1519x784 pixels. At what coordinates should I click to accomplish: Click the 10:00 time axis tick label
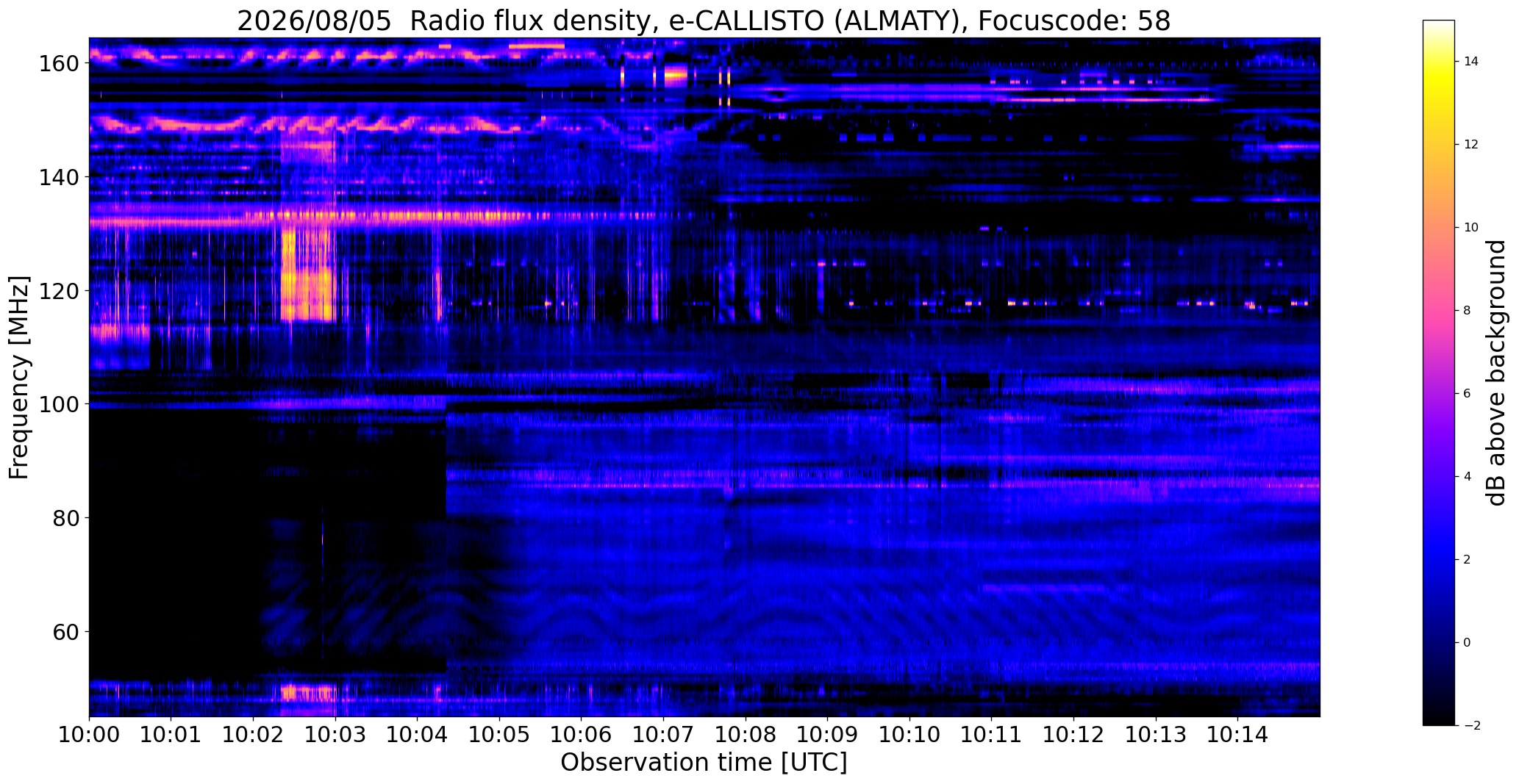tap(89, 734)
